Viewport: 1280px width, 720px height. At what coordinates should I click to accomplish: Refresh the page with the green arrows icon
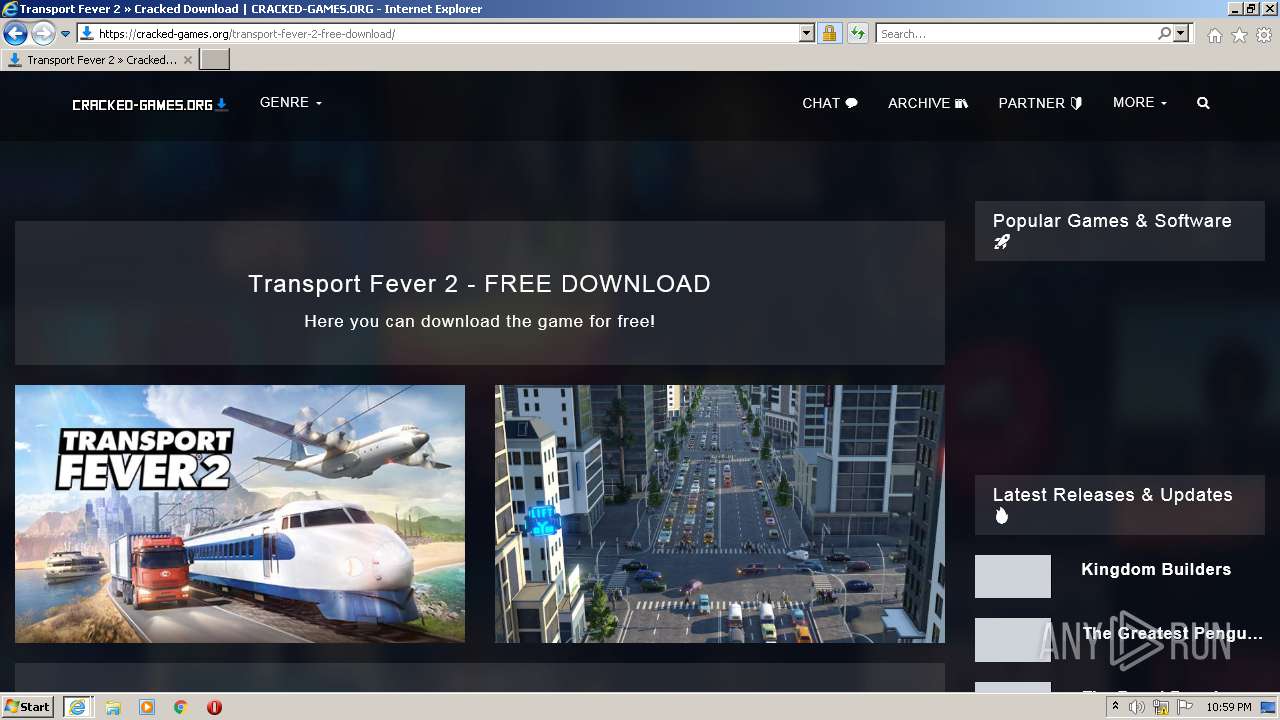[857, 34]
